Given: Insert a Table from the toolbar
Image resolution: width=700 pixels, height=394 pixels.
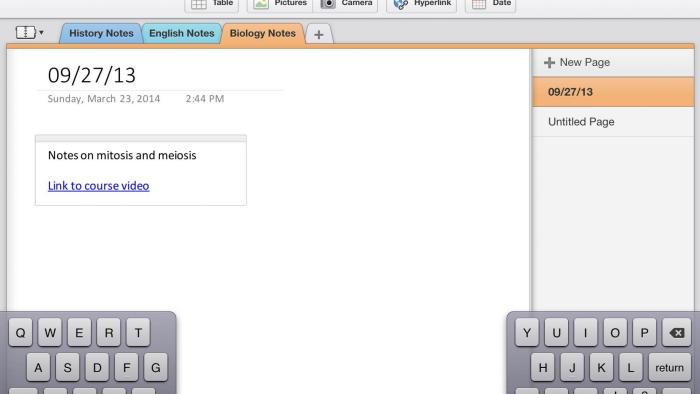Looking at the screenshot, I should (x=212, y=5).
